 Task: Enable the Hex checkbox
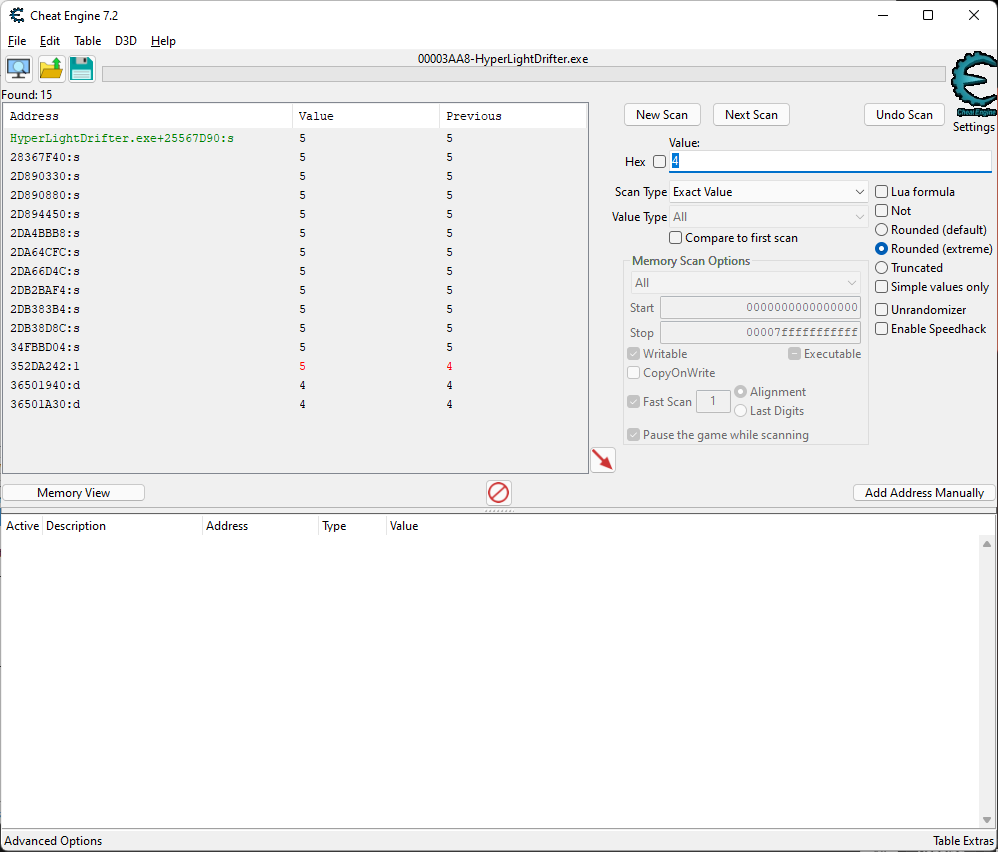(659, 162)
